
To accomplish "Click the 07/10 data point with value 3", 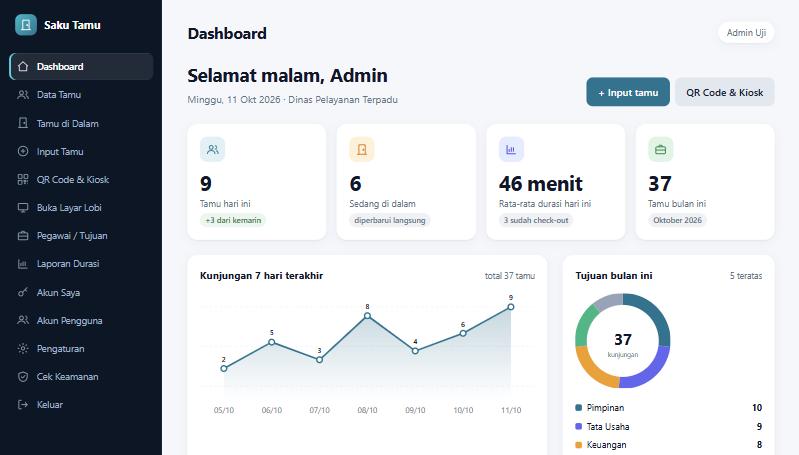I will [319, 360].
